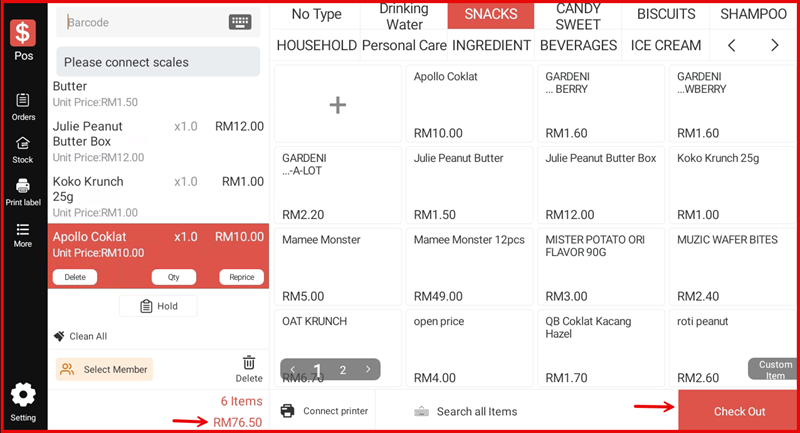Select the ICE CREAM category tab

(x=665, y=45)
